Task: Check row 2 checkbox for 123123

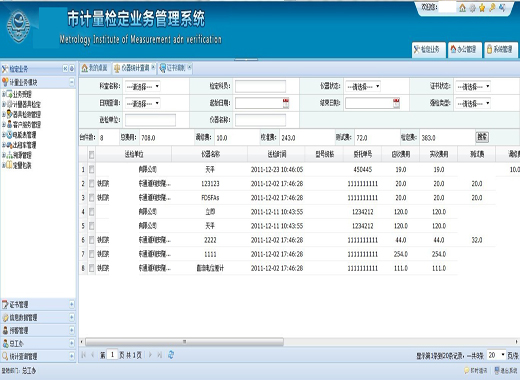Action: pyautogui.click(x=91, y=184)
